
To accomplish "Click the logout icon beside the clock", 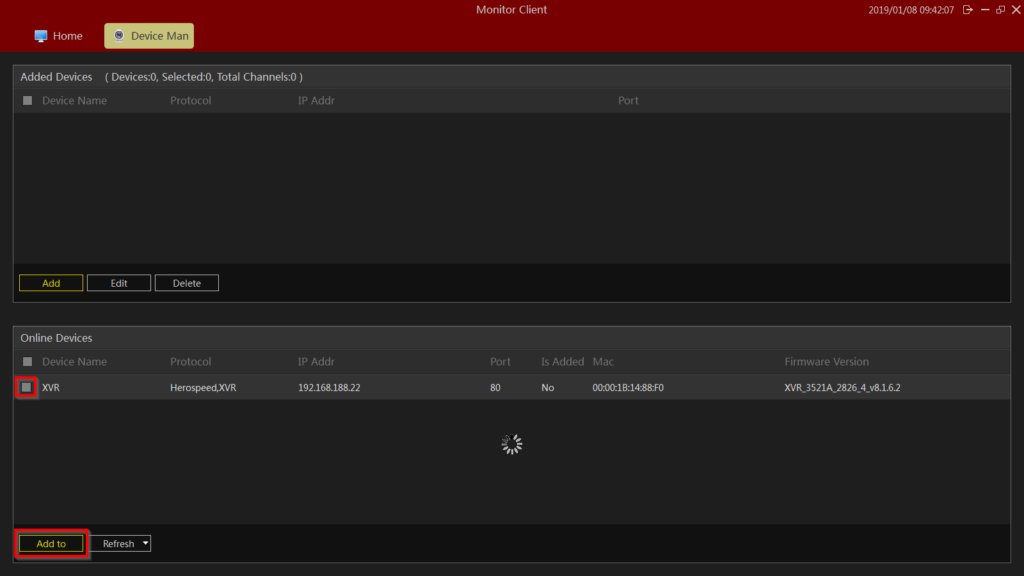I will pyautogui.click(x=967, y=10).
